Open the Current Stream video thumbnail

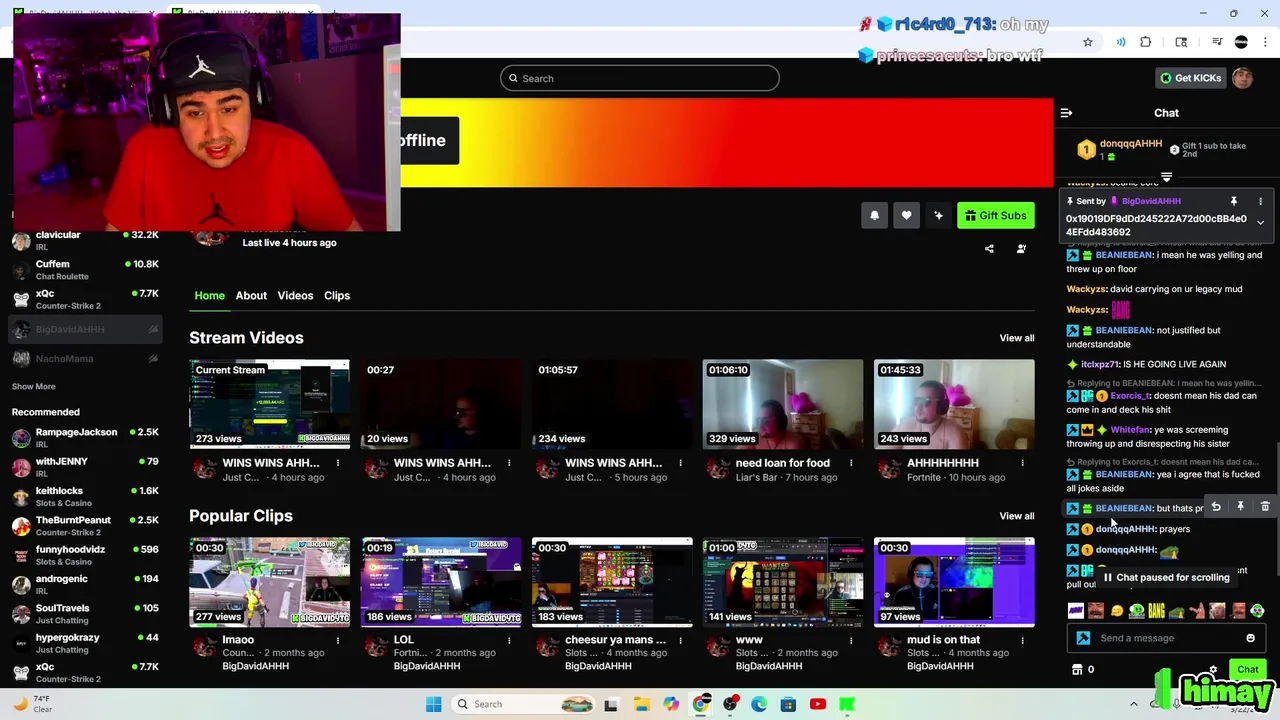point(270,404)
